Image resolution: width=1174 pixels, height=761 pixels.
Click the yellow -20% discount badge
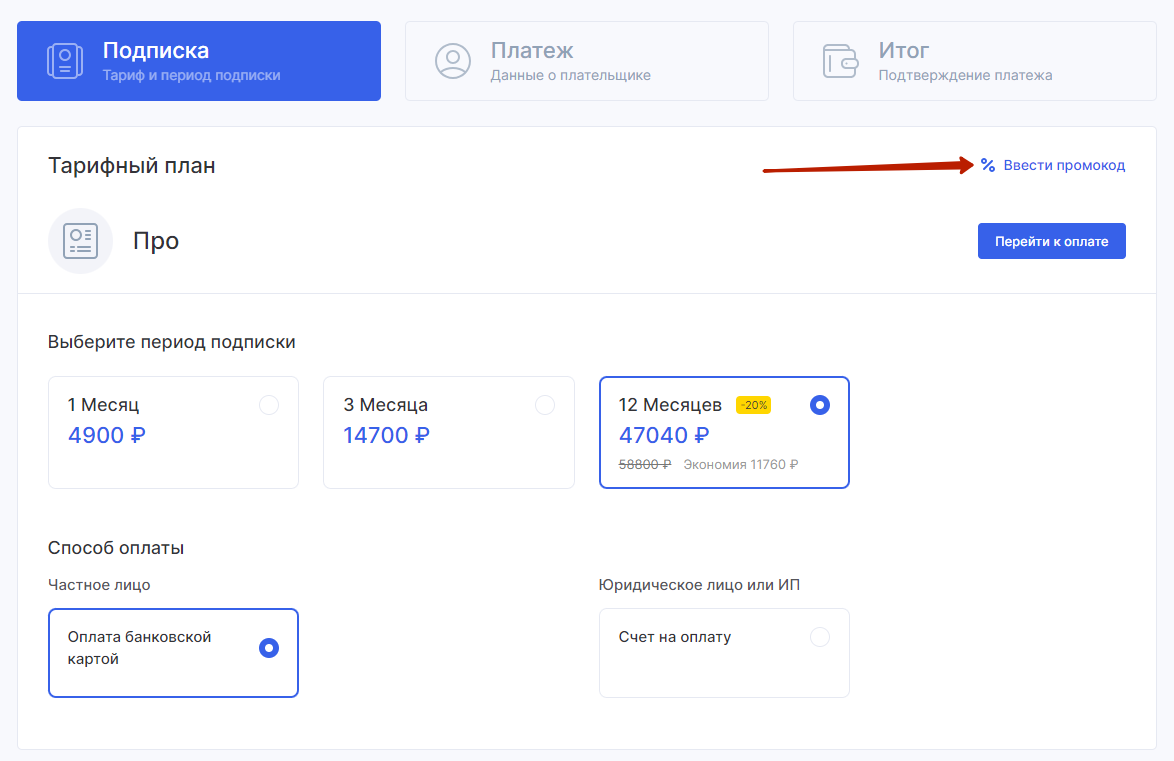click(753, 405)
